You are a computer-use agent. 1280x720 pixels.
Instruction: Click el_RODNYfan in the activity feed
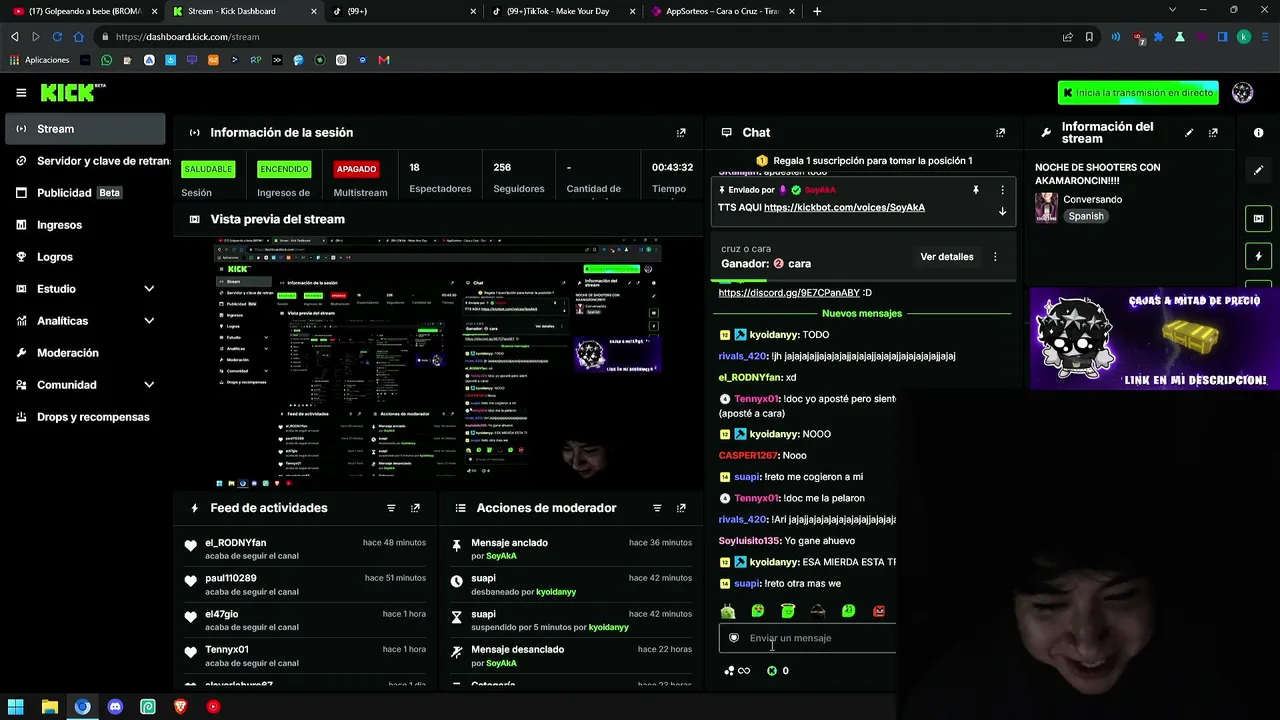click(236, 543)
